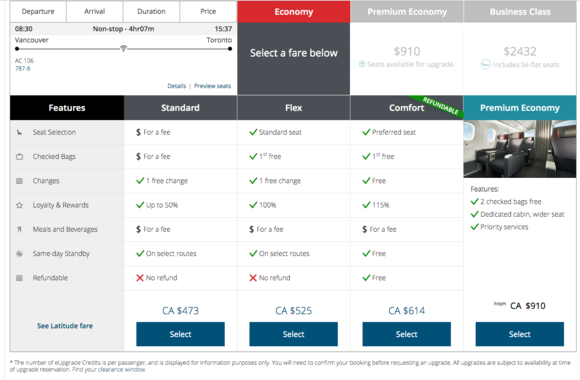Screen dimensions: 580x380
Task: Open the Economy fare tab
Action: click(x=294, y=12)
